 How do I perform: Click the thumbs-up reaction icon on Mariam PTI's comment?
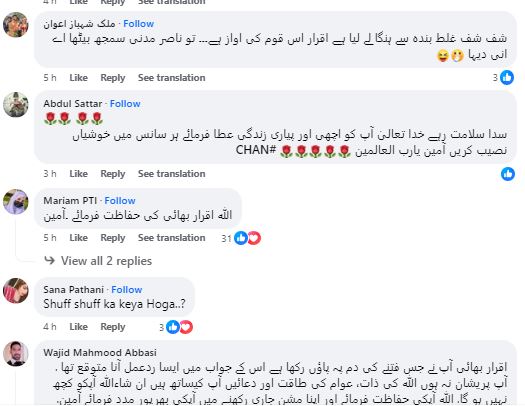(241, 238)
